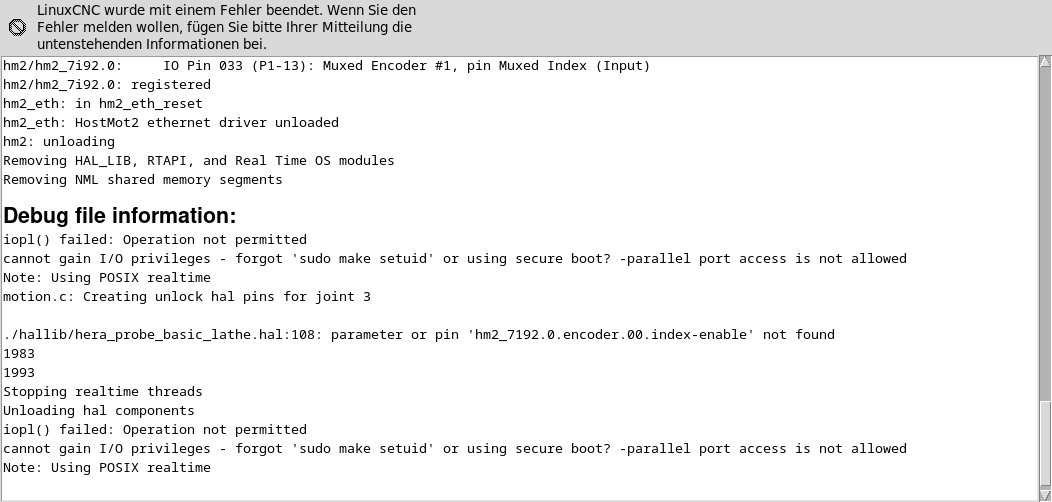Click the scrollbar trough above the thumb

pos(1045,230)
